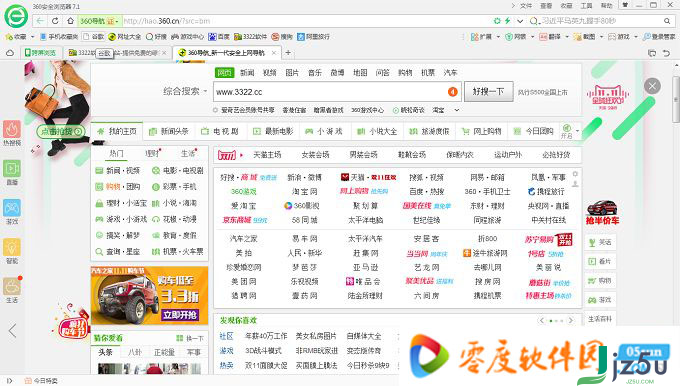Click the 今日特卖 status bar item
Viewport: 680px width, 386px height.
point(41,380)
